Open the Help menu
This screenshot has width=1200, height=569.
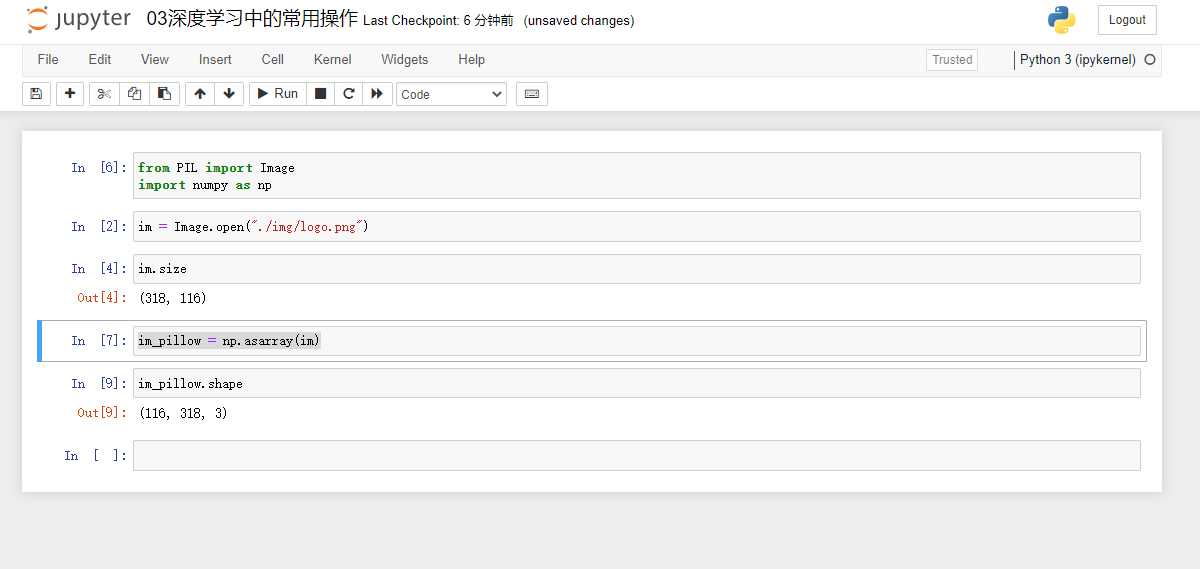pos(472,60)
